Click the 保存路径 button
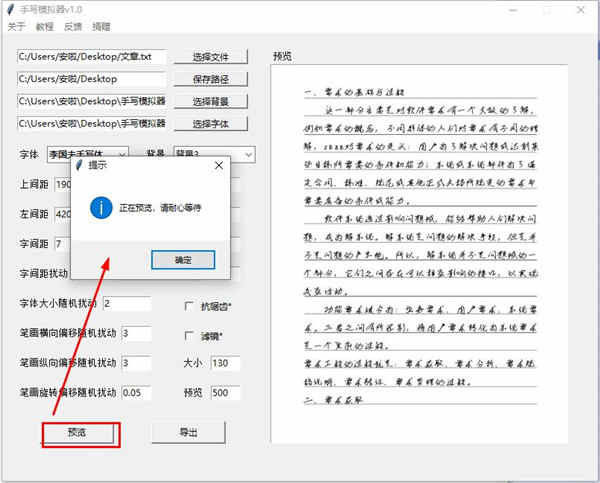This screenshot has width=600, height=483. click(x=211, y=79)
